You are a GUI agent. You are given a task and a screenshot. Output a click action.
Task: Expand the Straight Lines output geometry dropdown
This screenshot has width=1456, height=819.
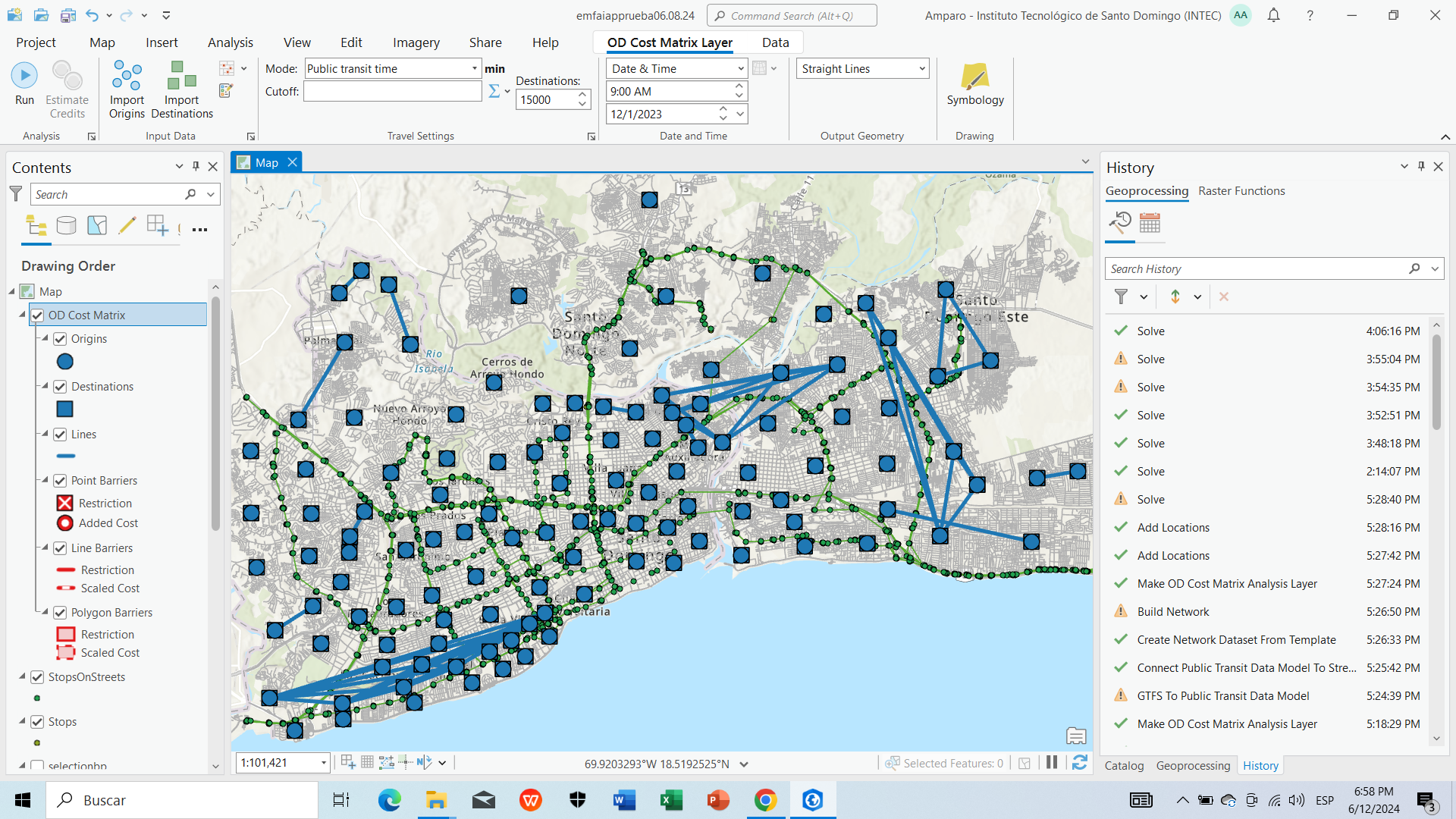click(x=921, y=68)
